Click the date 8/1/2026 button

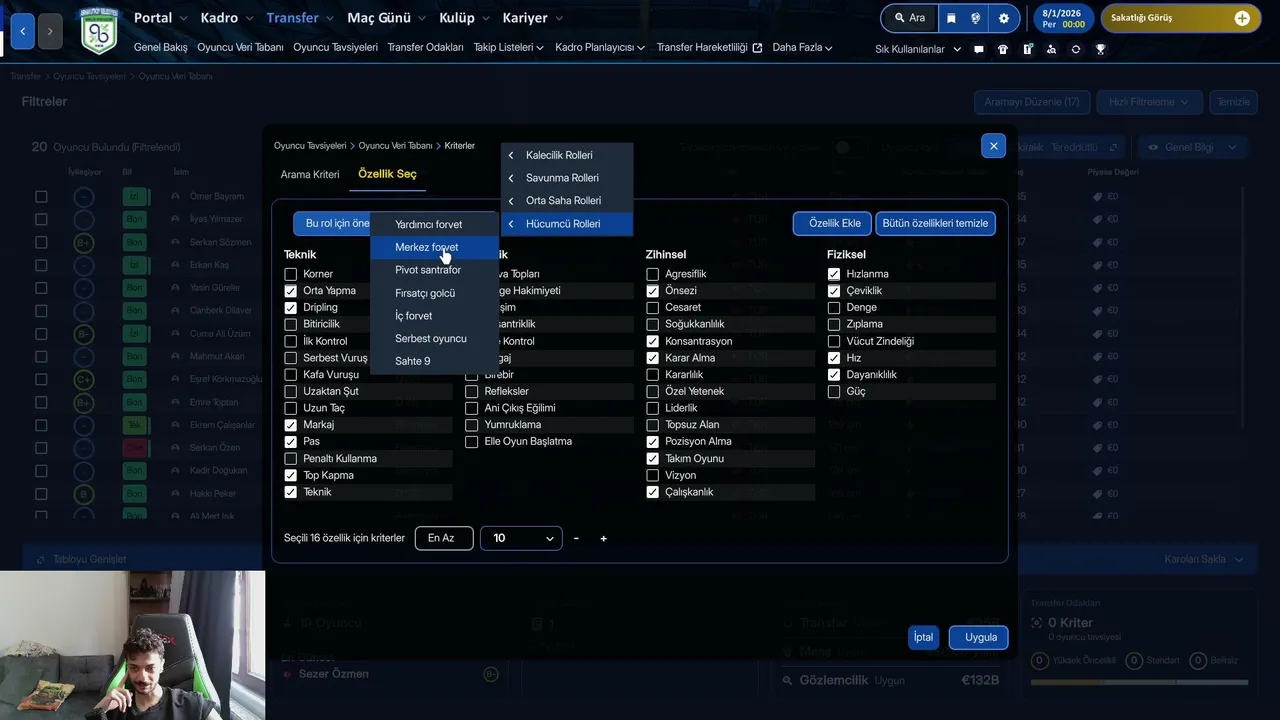pos(1062,18)
